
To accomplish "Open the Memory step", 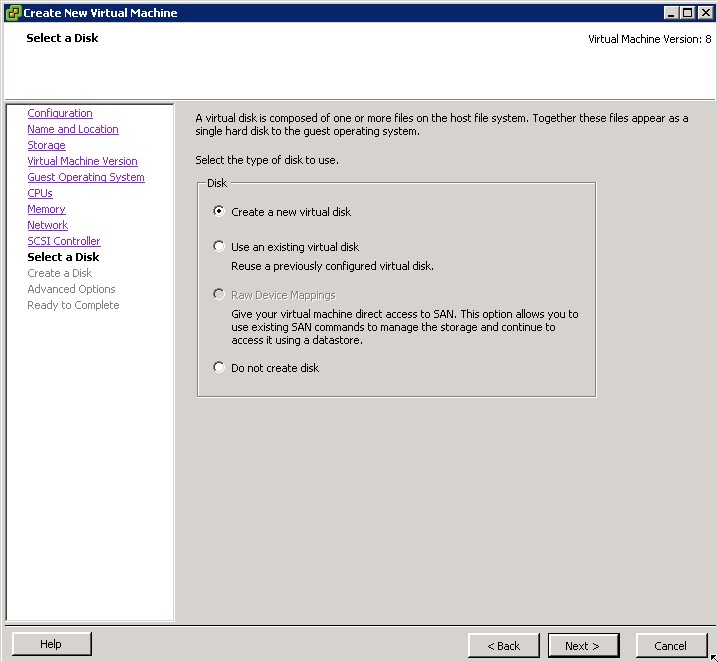I will (46, 210).
